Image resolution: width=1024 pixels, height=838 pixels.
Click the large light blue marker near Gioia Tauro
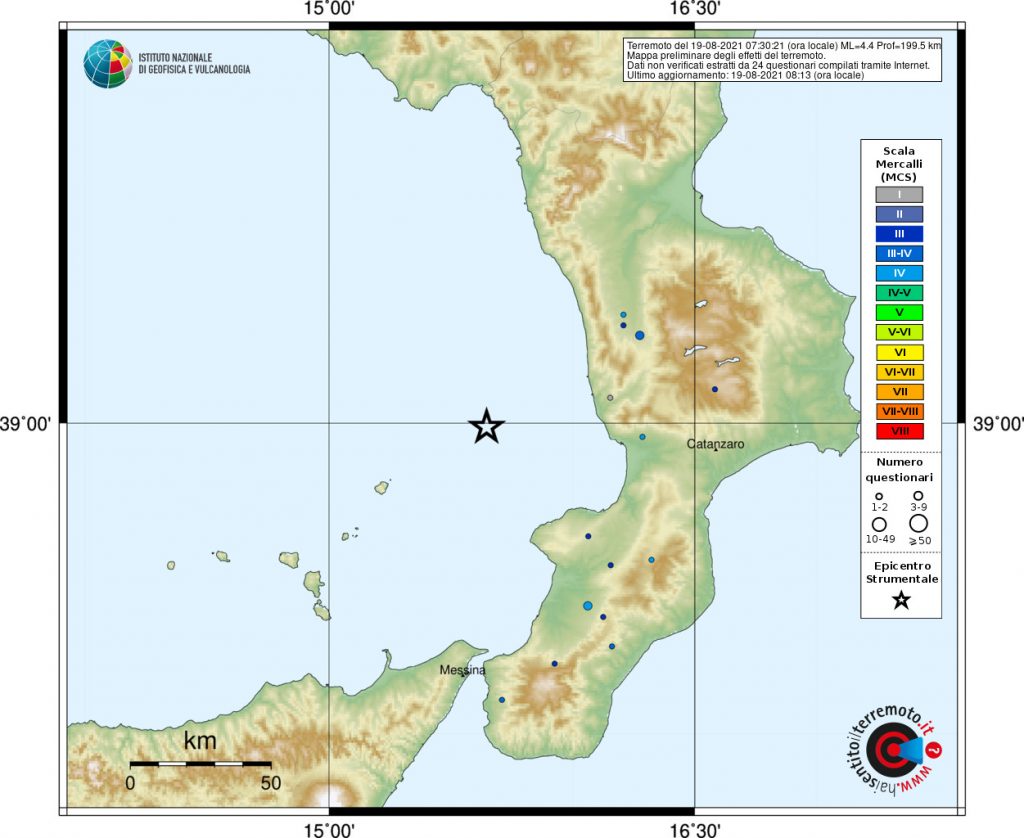(x=587, y=605)
